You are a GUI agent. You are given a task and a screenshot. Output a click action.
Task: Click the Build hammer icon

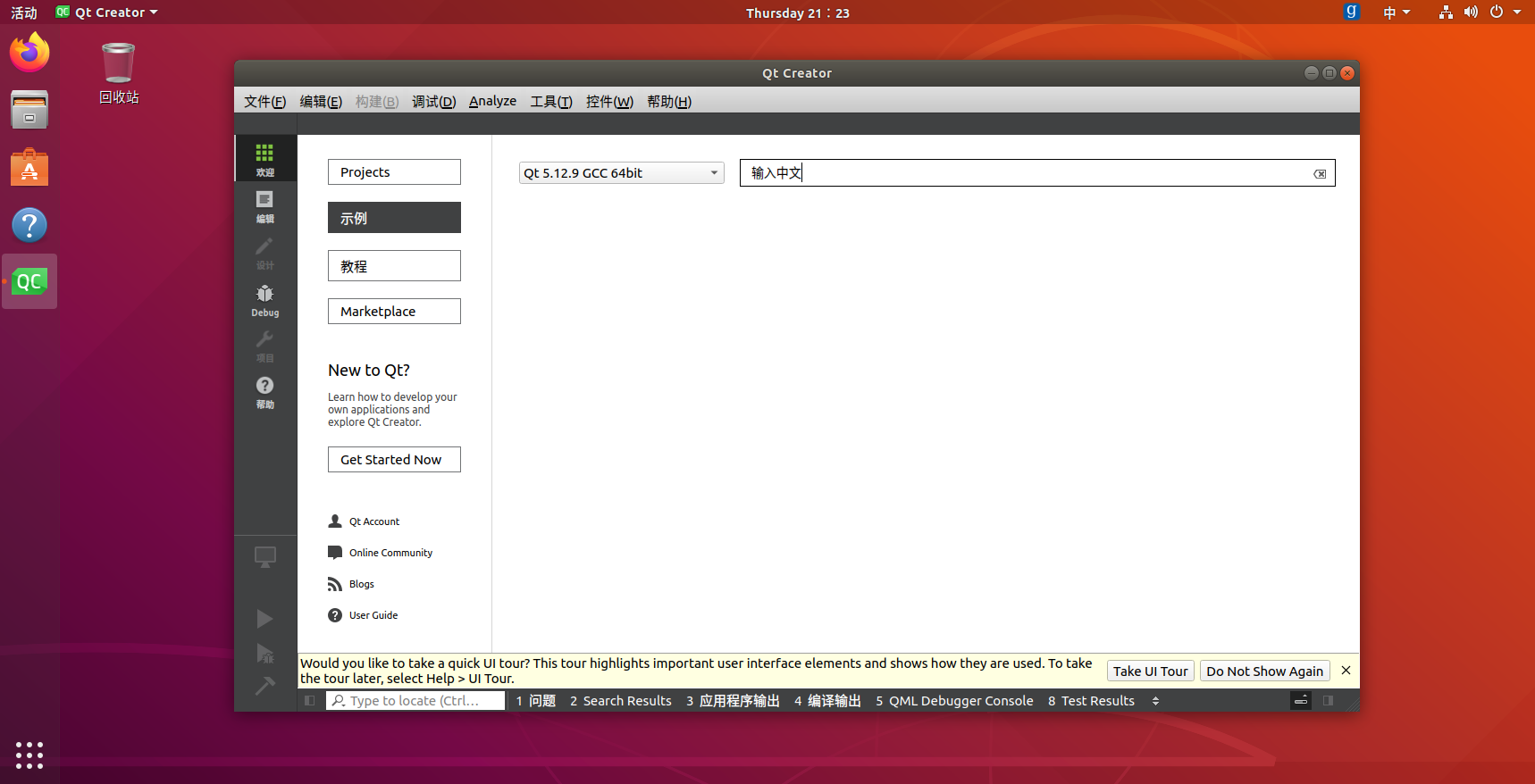264,686
